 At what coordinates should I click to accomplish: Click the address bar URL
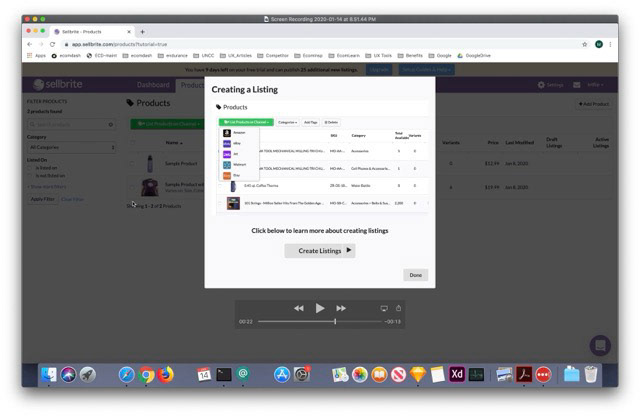(119, 44)
